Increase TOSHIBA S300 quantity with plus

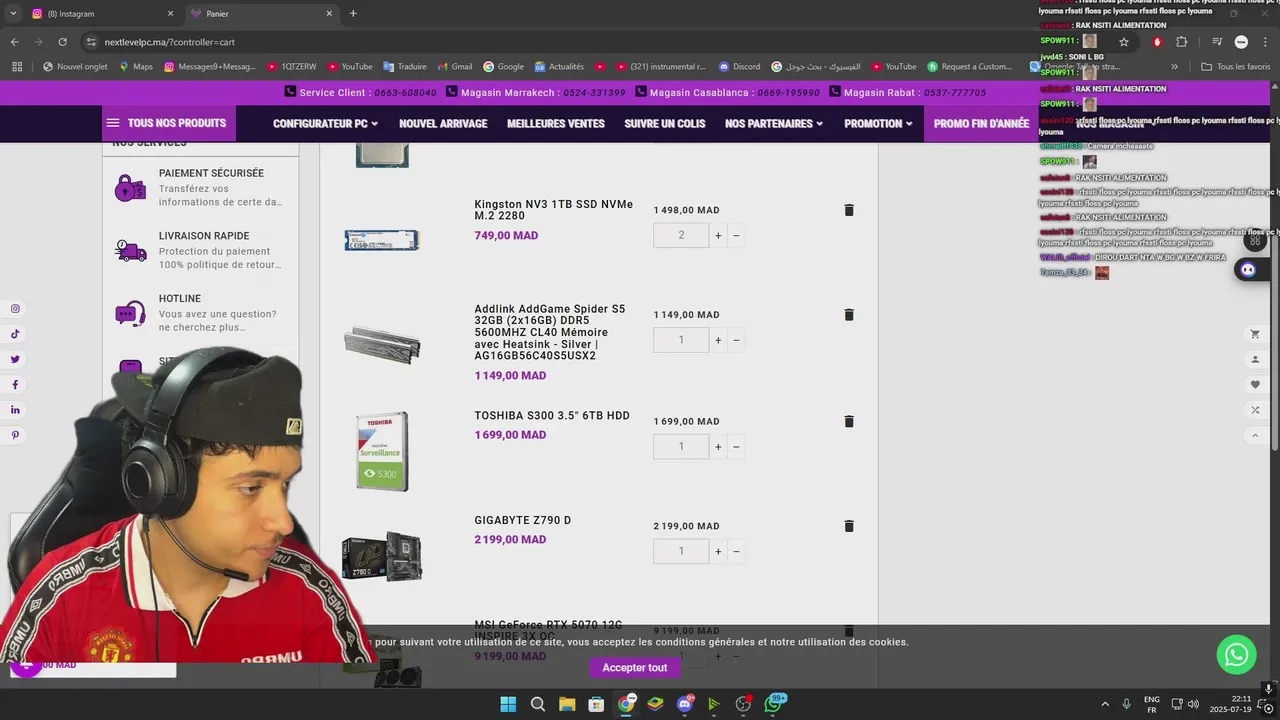click(718, 447)
